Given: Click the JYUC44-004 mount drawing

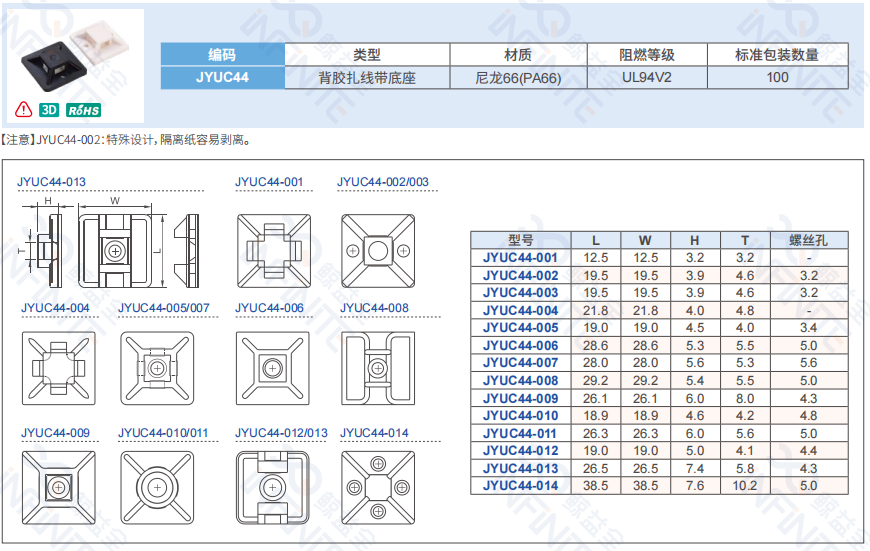Looking at the screenshot, I should tap(58, 367).
